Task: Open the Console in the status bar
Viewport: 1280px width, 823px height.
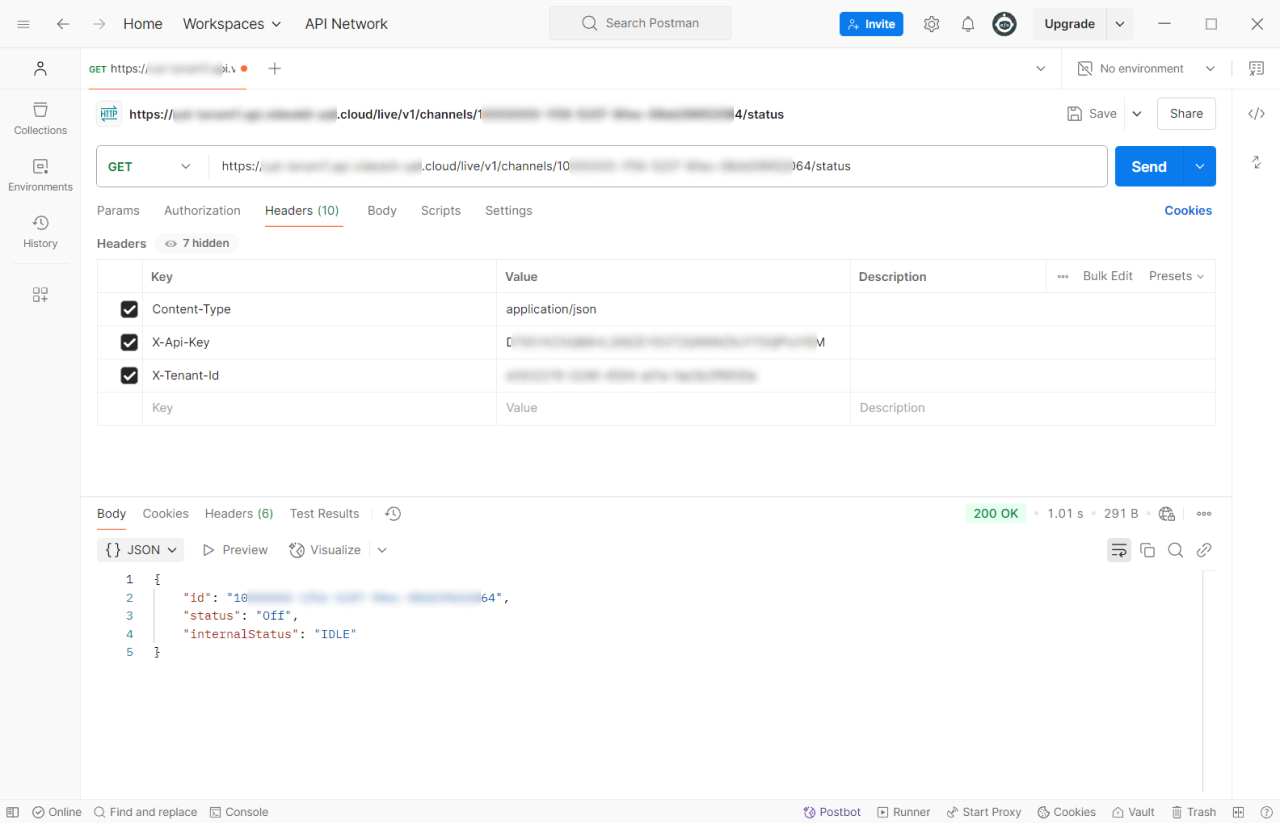Action: click(x=239, y=812)
